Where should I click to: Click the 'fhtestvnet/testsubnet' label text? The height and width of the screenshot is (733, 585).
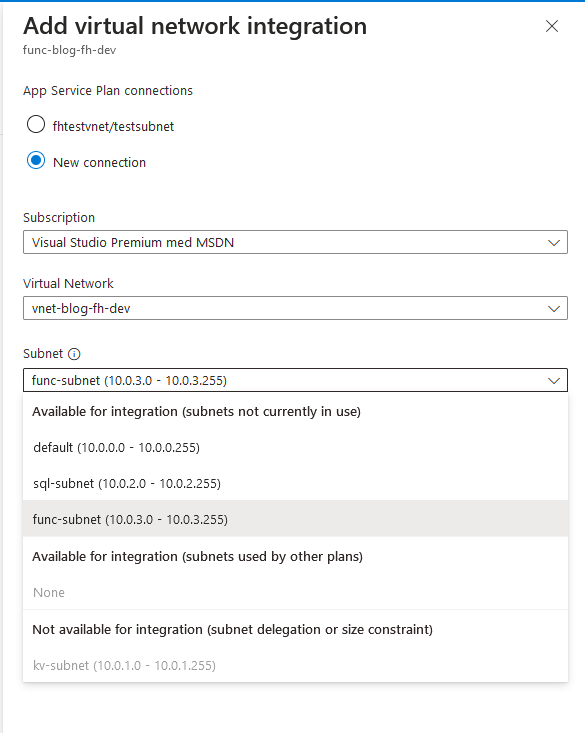click(x=113, y=127)
